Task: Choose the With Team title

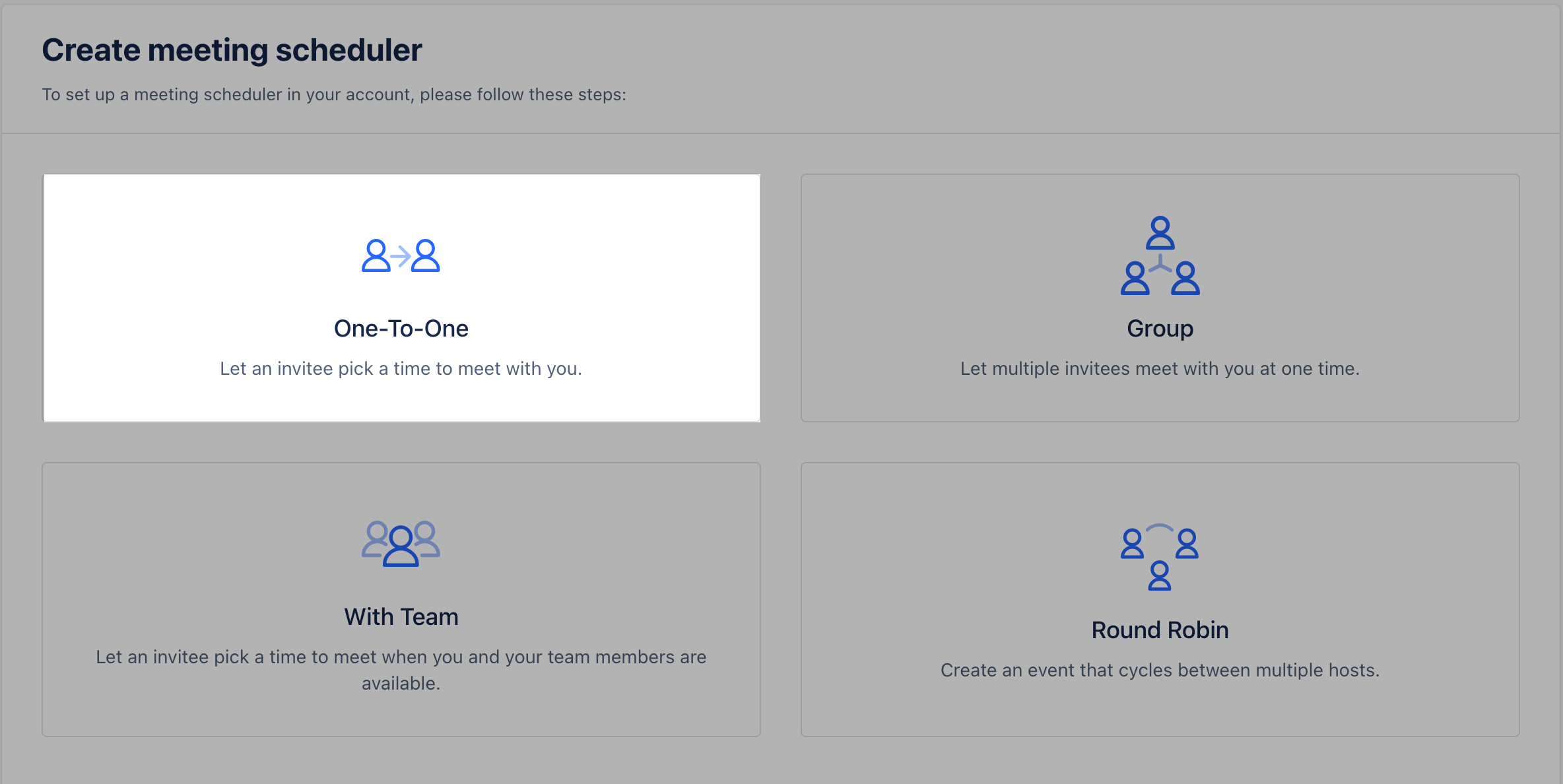Action: click(x=401, y=616)
